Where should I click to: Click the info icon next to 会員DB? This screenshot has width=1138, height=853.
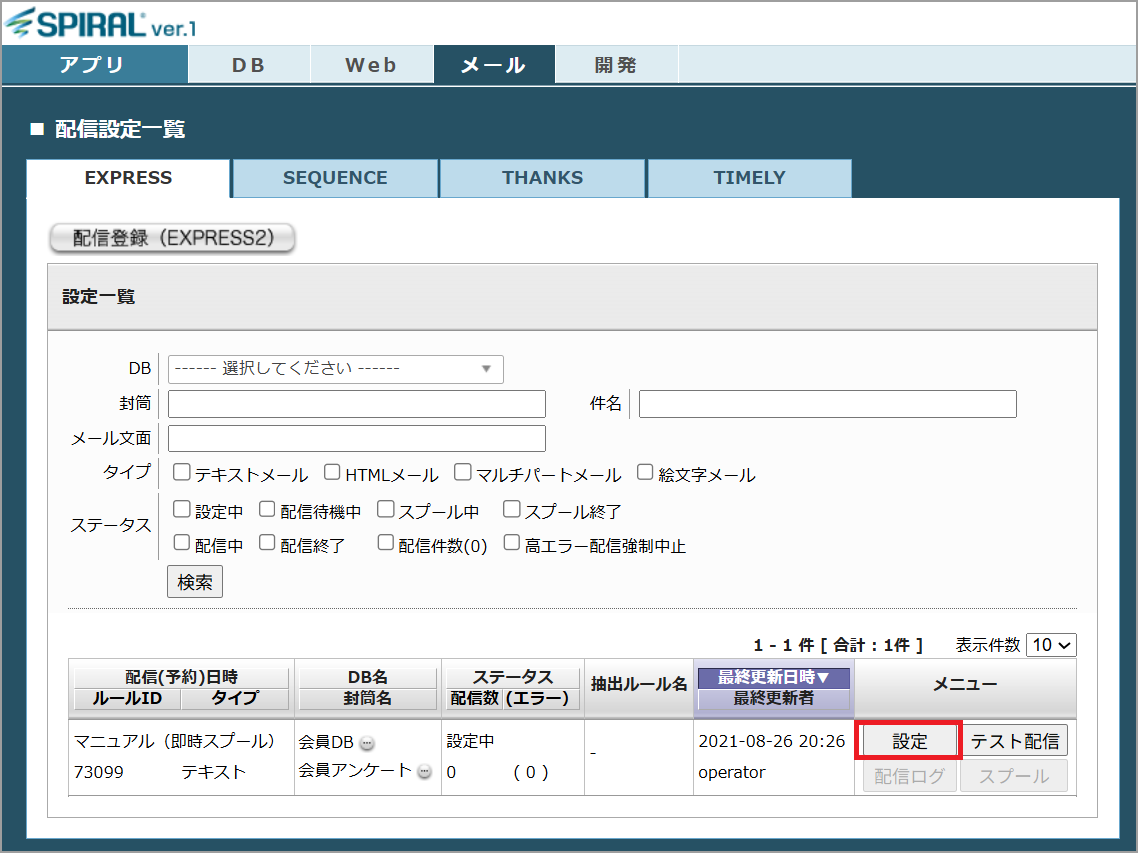[x=367, y=743]
